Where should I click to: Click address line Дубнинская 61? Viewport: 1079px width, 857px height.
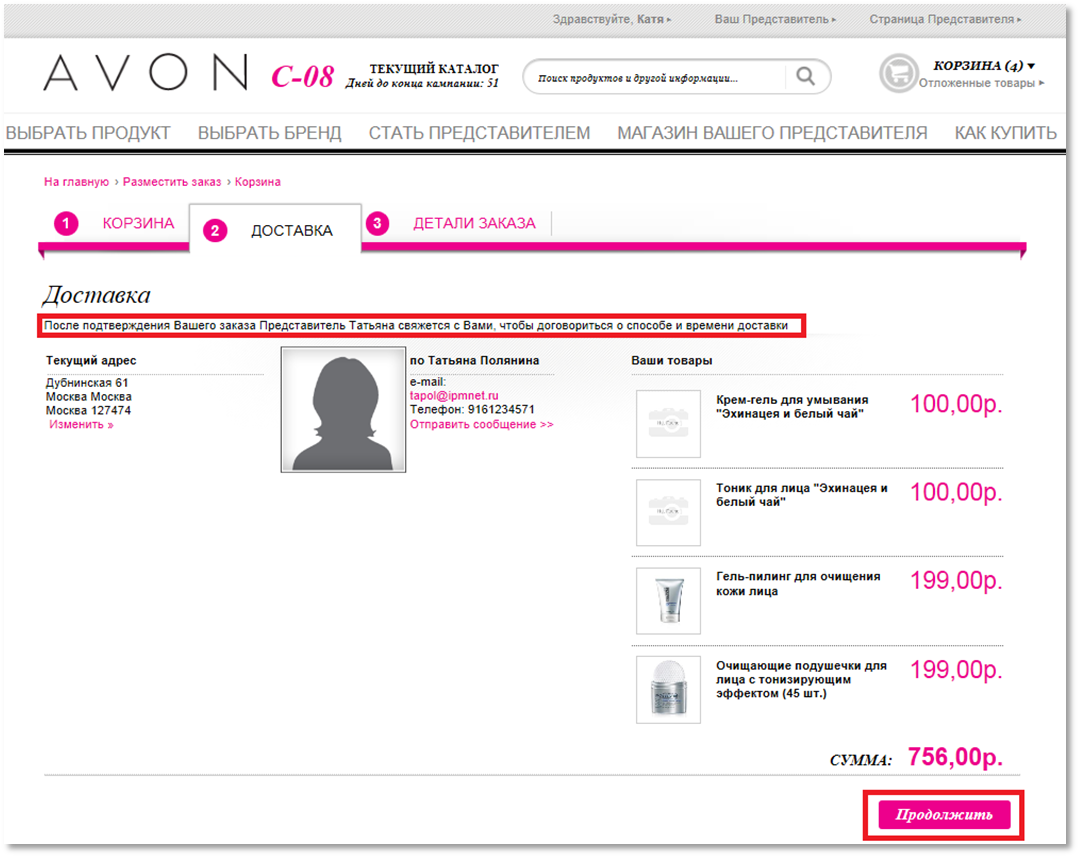(87, 383)
